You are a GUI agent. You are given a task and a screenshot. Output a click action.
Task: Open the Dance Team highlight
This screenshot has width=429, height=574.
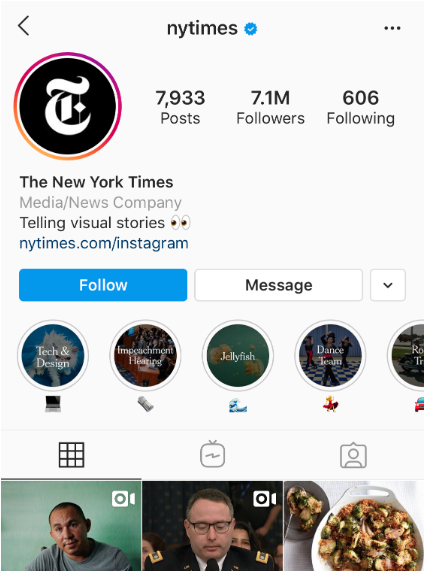(331, 355)
